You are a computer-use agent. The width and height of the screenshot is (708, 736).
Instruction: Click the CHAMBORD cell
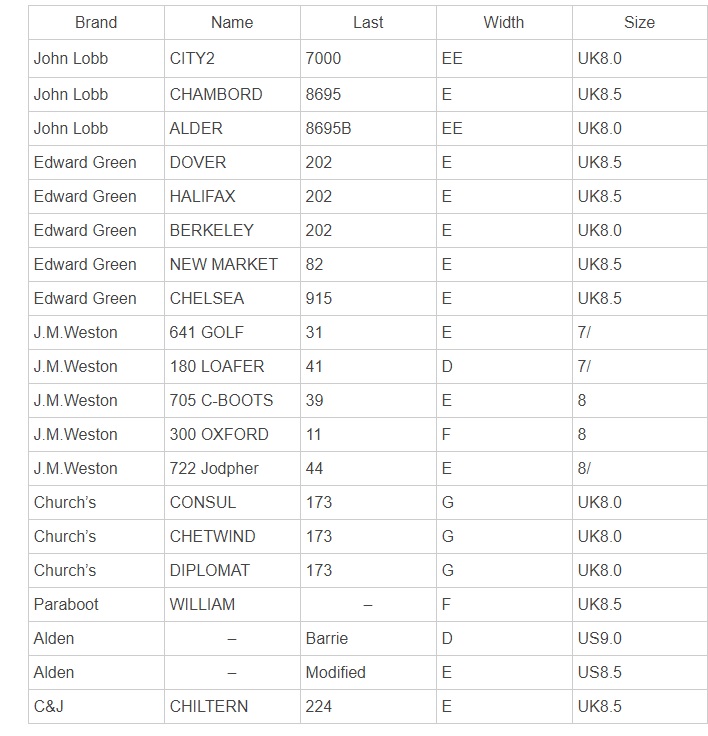[x=216, y=94]
